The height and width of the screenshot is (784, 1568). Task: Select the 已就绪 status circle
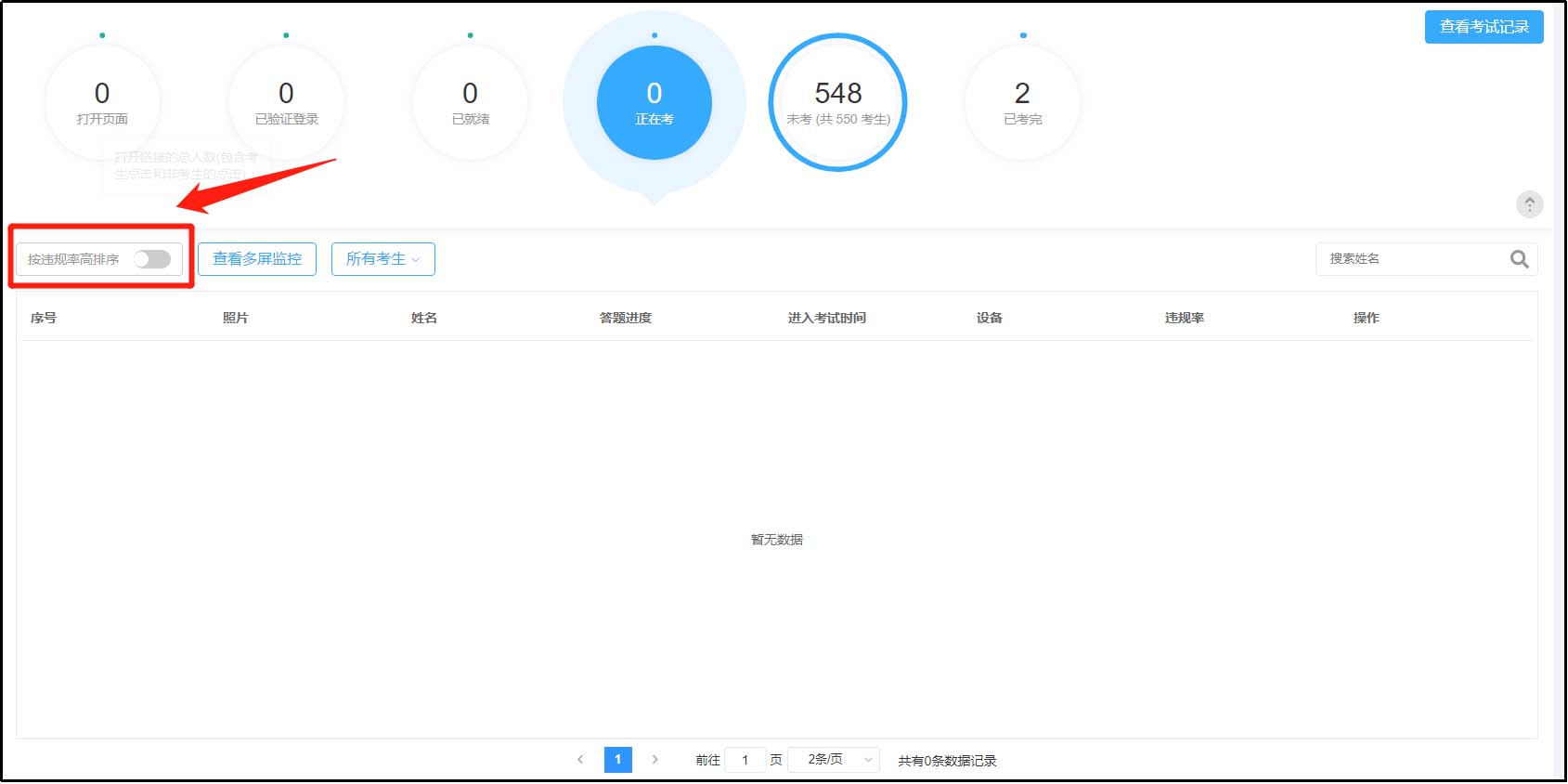tap(470, 102)
